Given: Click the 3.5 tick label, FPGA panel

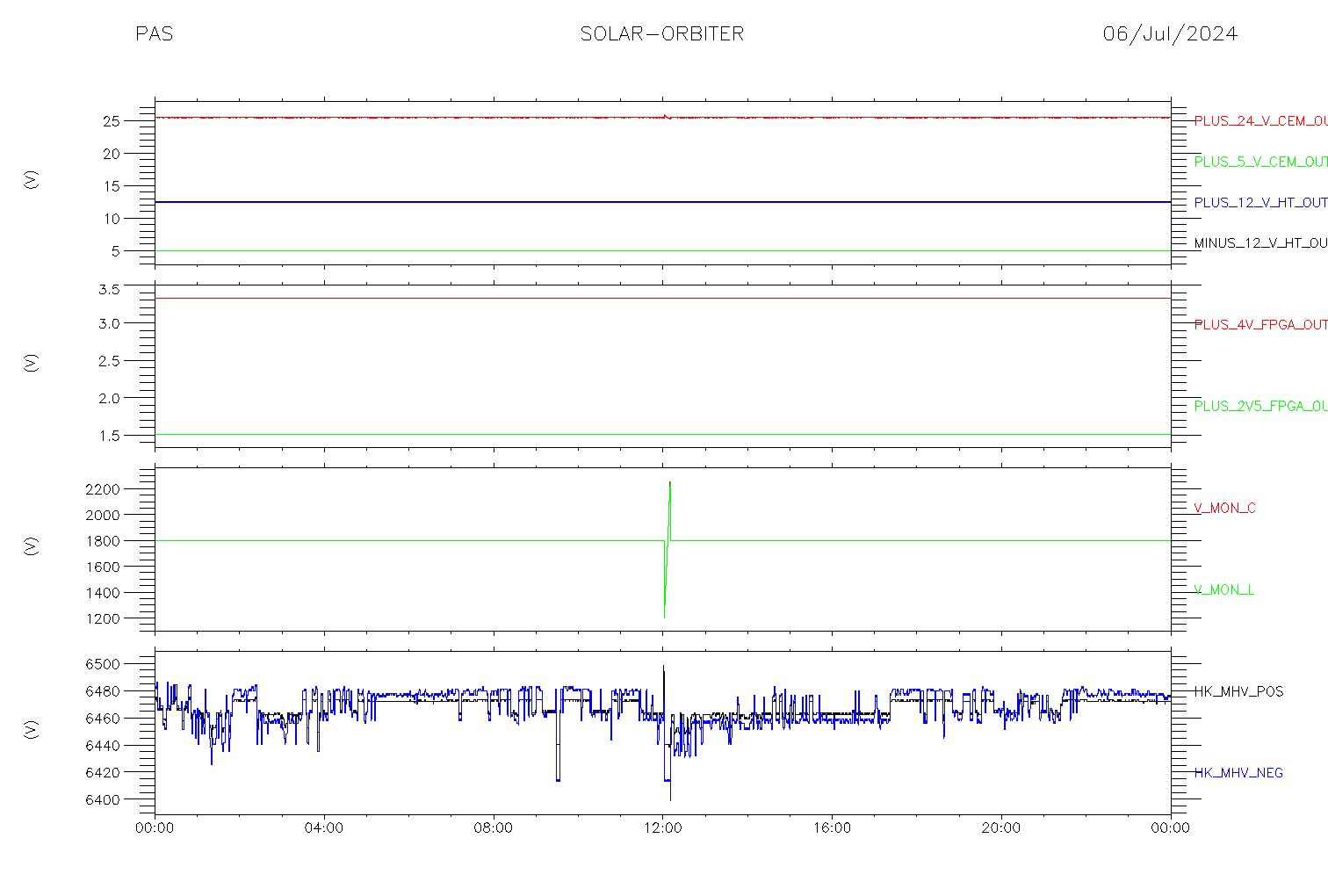Looking at the screenshot, I should (110, 289).
